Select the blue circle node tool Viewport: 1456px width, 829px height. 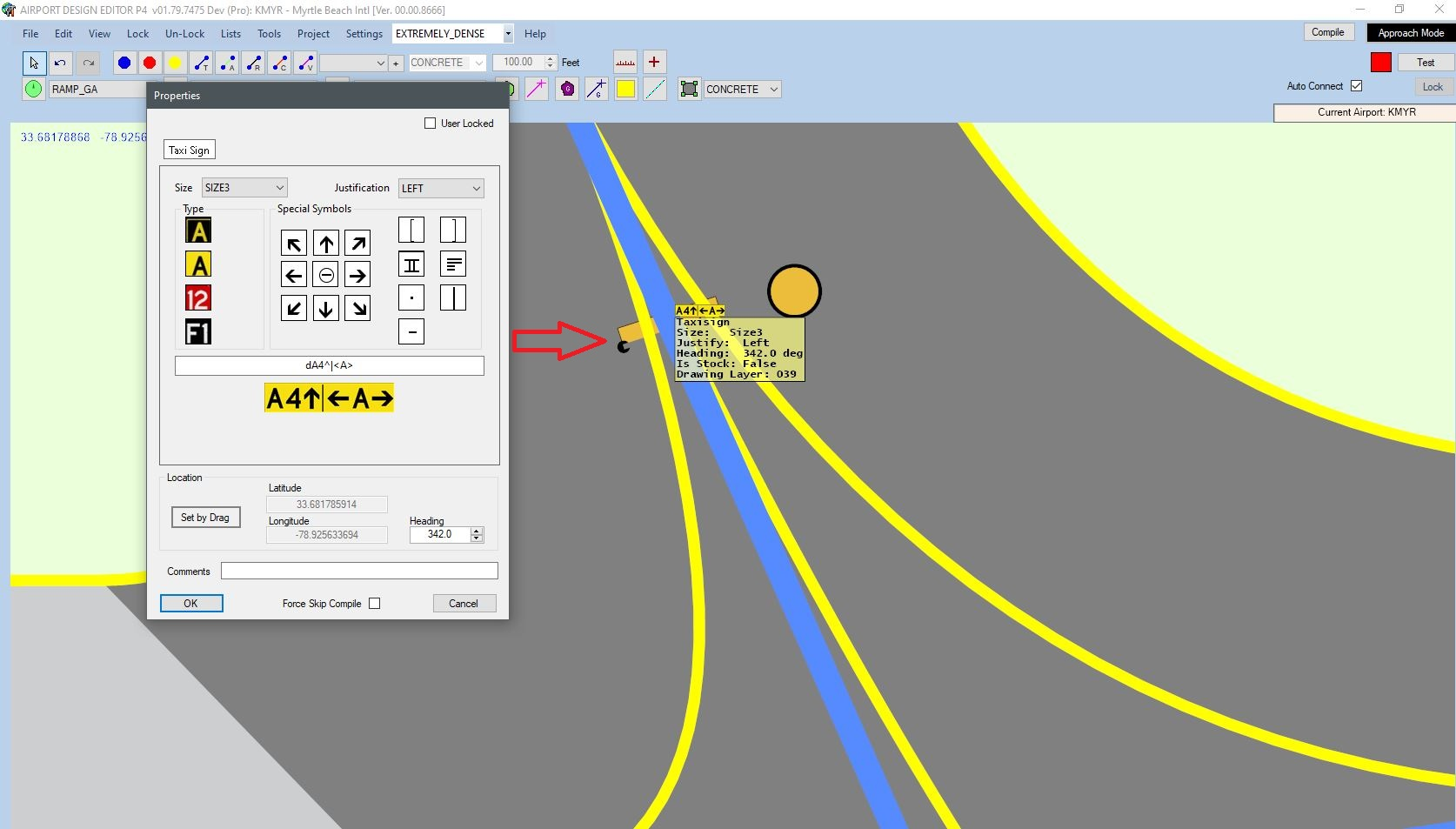(x=124, y=63)
